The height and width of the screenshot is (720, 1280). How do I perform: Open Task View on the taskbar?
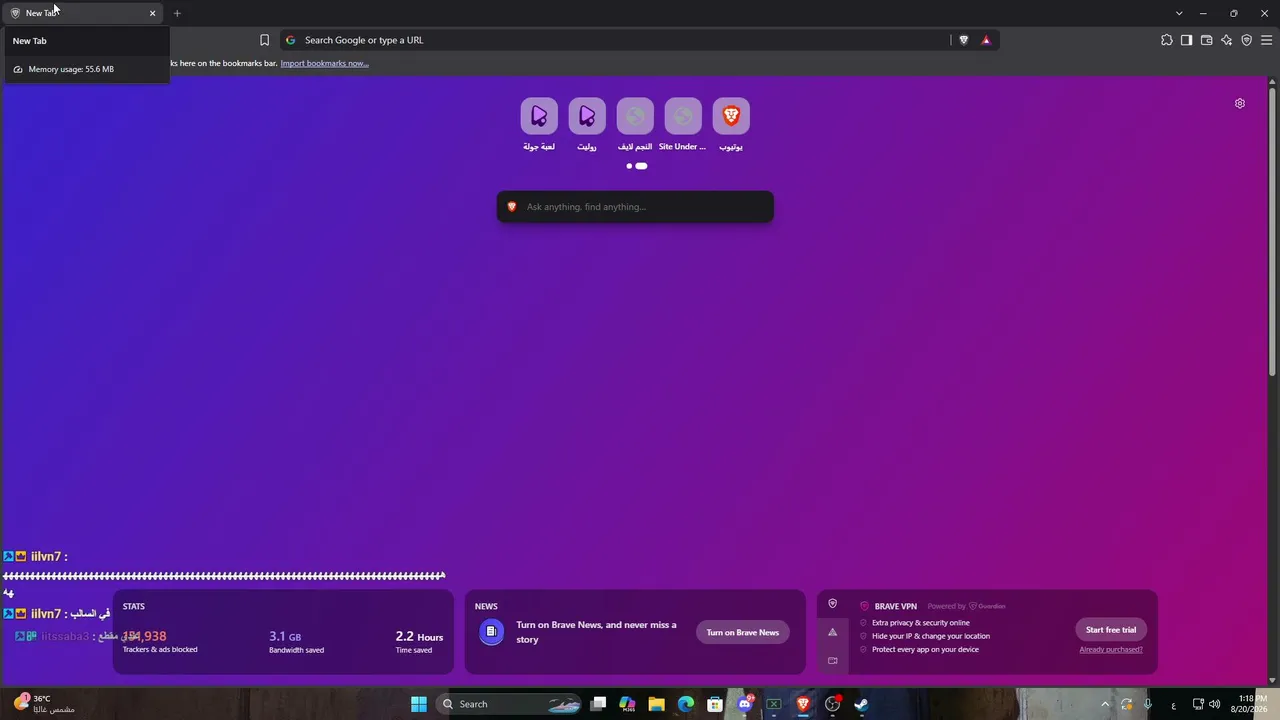pyautogui.click(x=598, y=704)
